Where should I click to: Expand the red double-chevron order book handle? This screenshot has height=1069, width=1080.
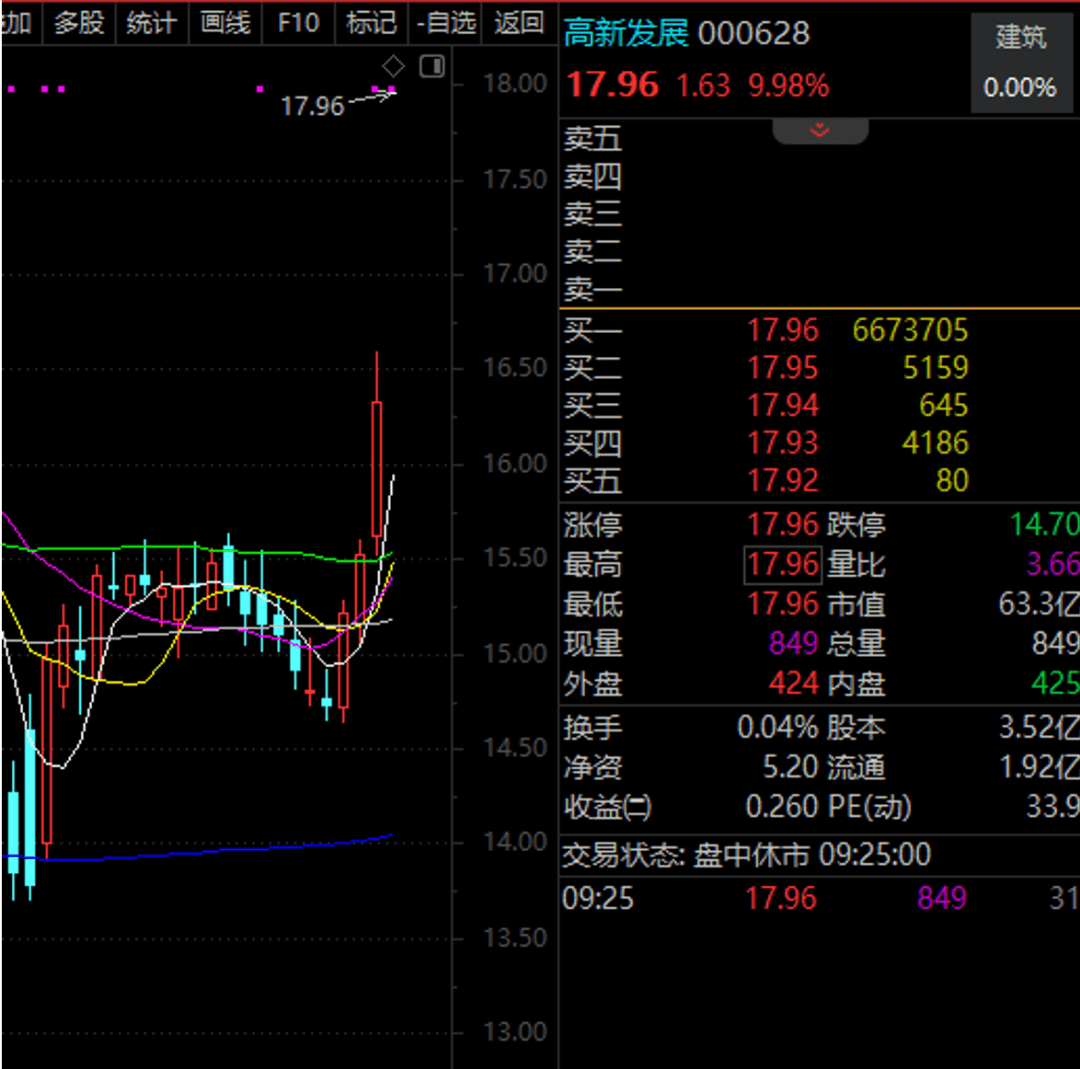820,131
